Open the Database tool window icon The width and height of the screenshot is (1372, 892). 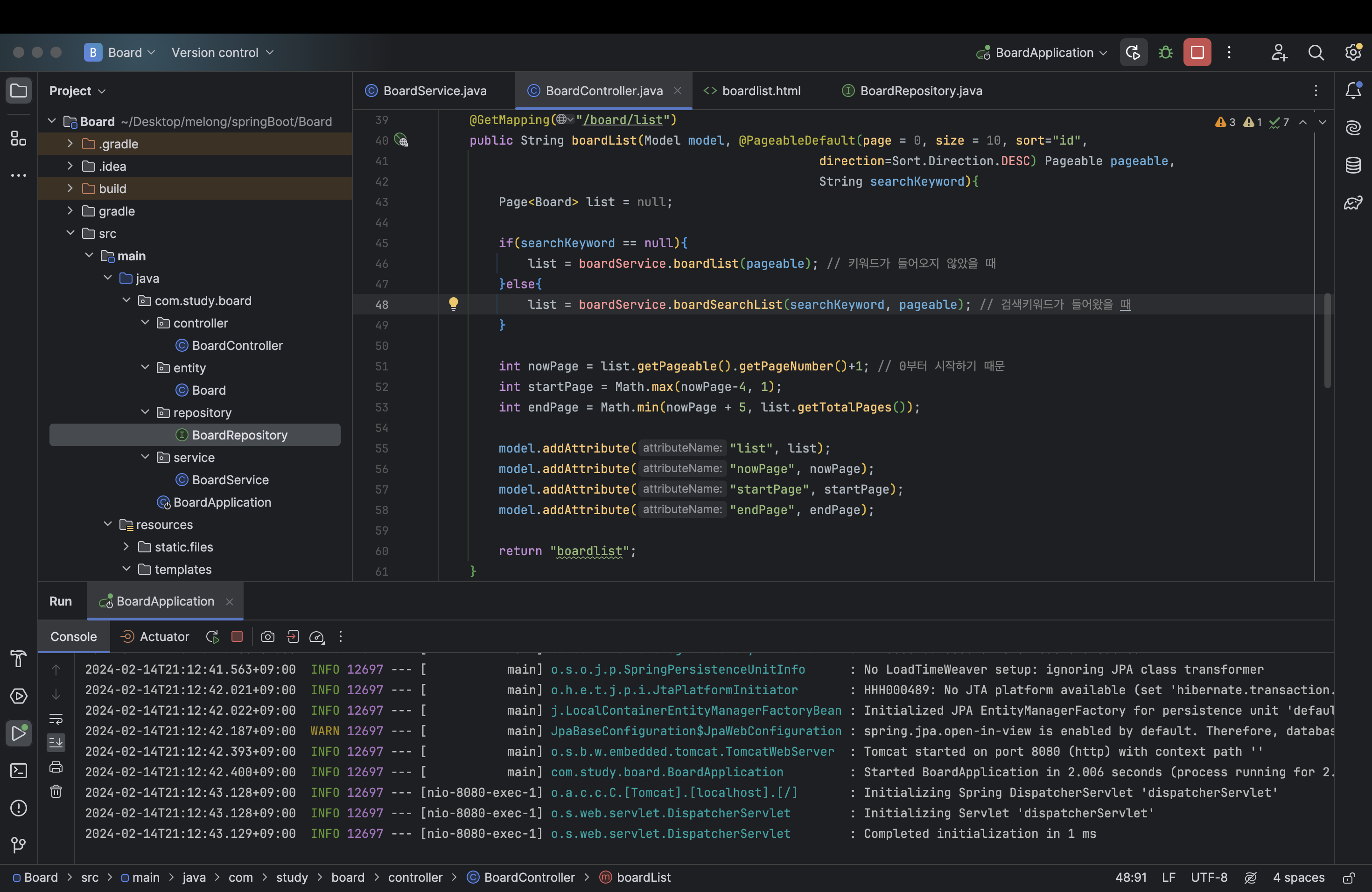(1352, 165)
